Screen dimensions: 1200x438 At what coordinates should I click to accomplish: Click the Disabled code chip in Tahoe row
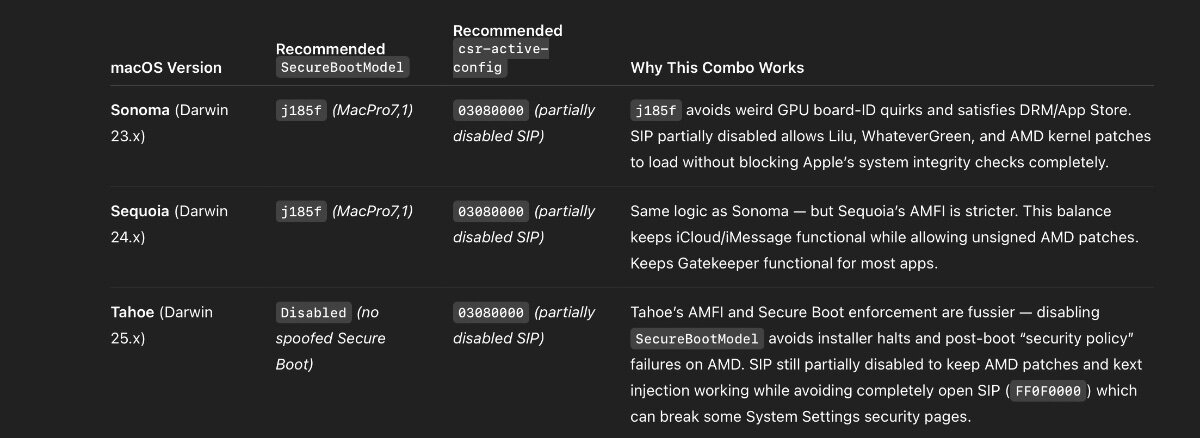coord(314,312)
